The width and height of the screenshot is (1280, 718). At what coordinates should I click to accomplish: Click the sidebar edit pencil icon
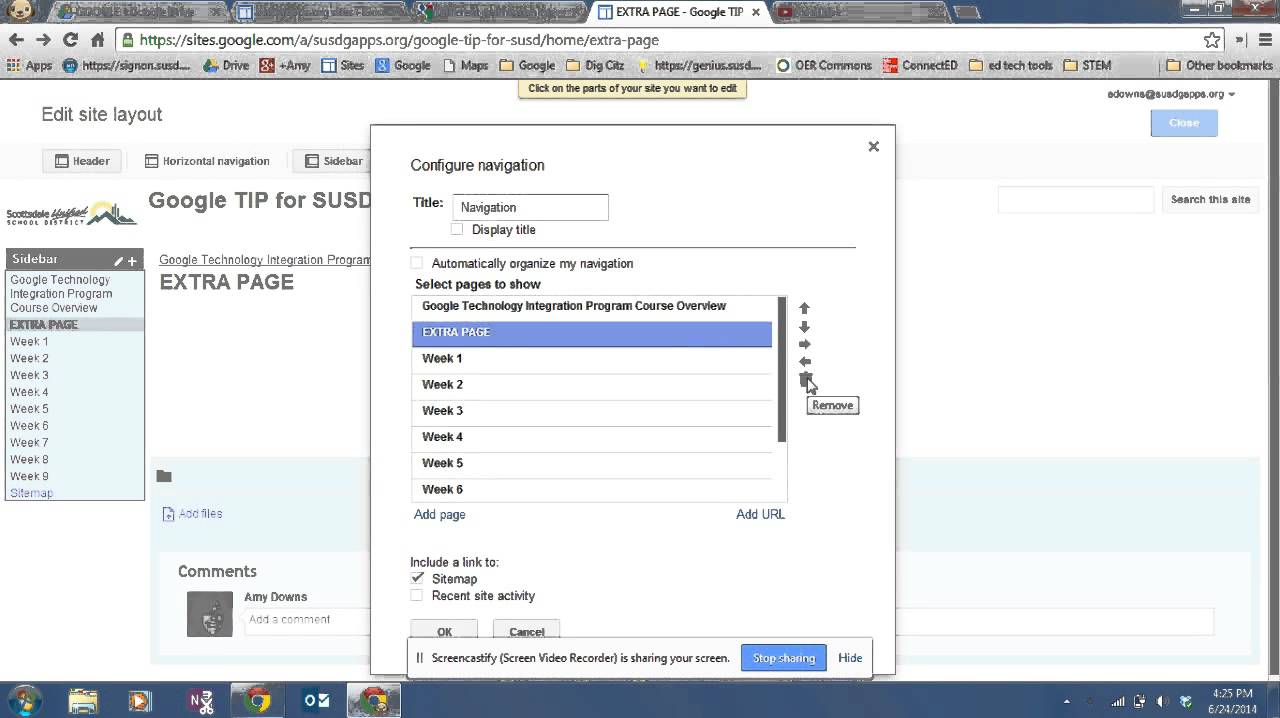(x=118, y=260)
